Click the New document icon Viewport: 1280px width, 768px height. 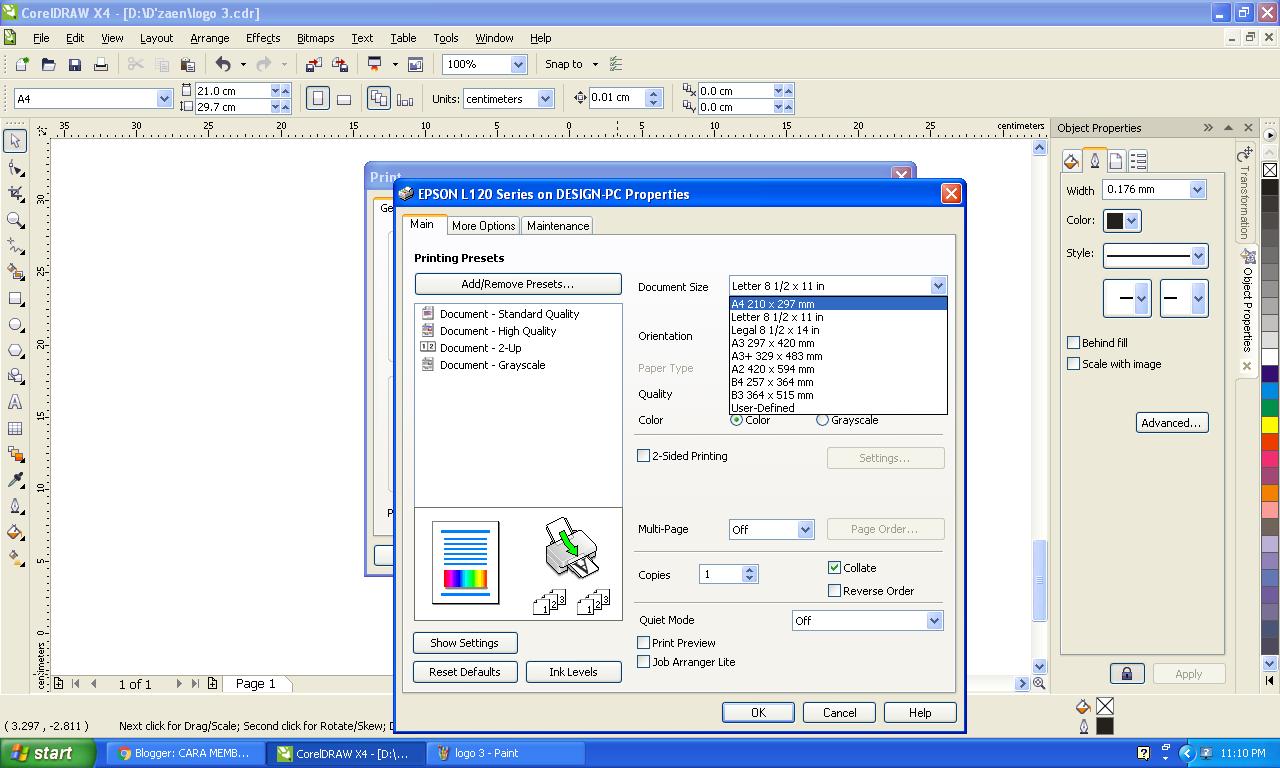pyautogui.click(x=22, y=64)
